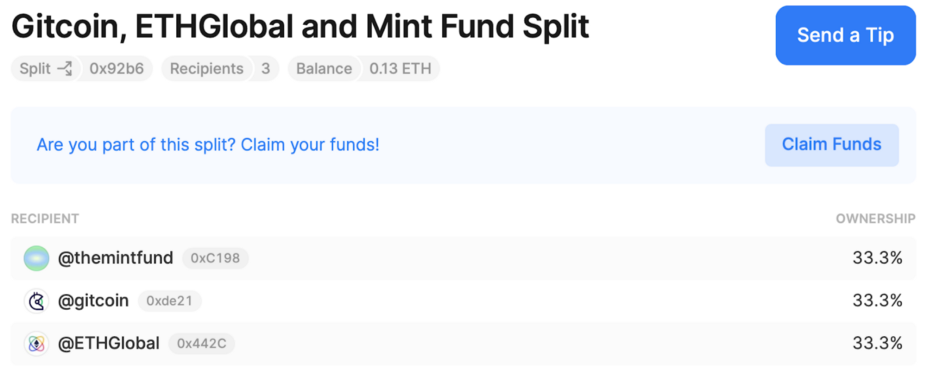Click the page title heading
Viewport: 933px width, 367px height.
point(300,27)
